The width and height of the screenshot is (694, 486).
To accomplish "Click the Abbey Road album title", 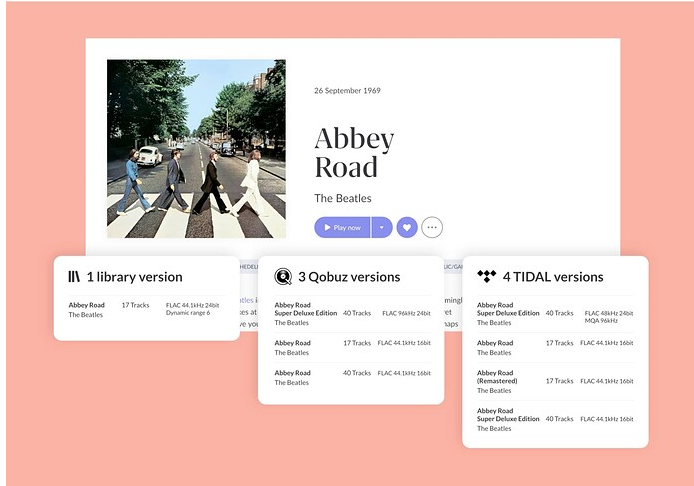I will pos(354,153).
